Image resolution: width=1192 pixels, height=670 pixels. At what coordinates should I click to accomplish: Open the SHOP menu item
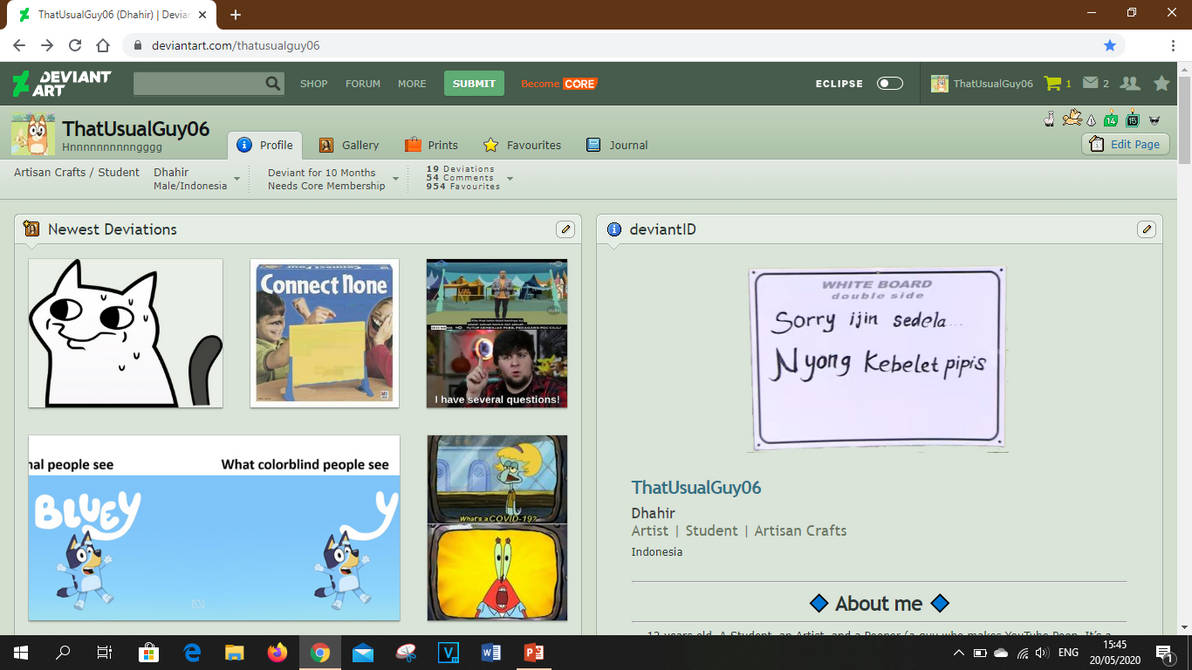pos(313,84)
